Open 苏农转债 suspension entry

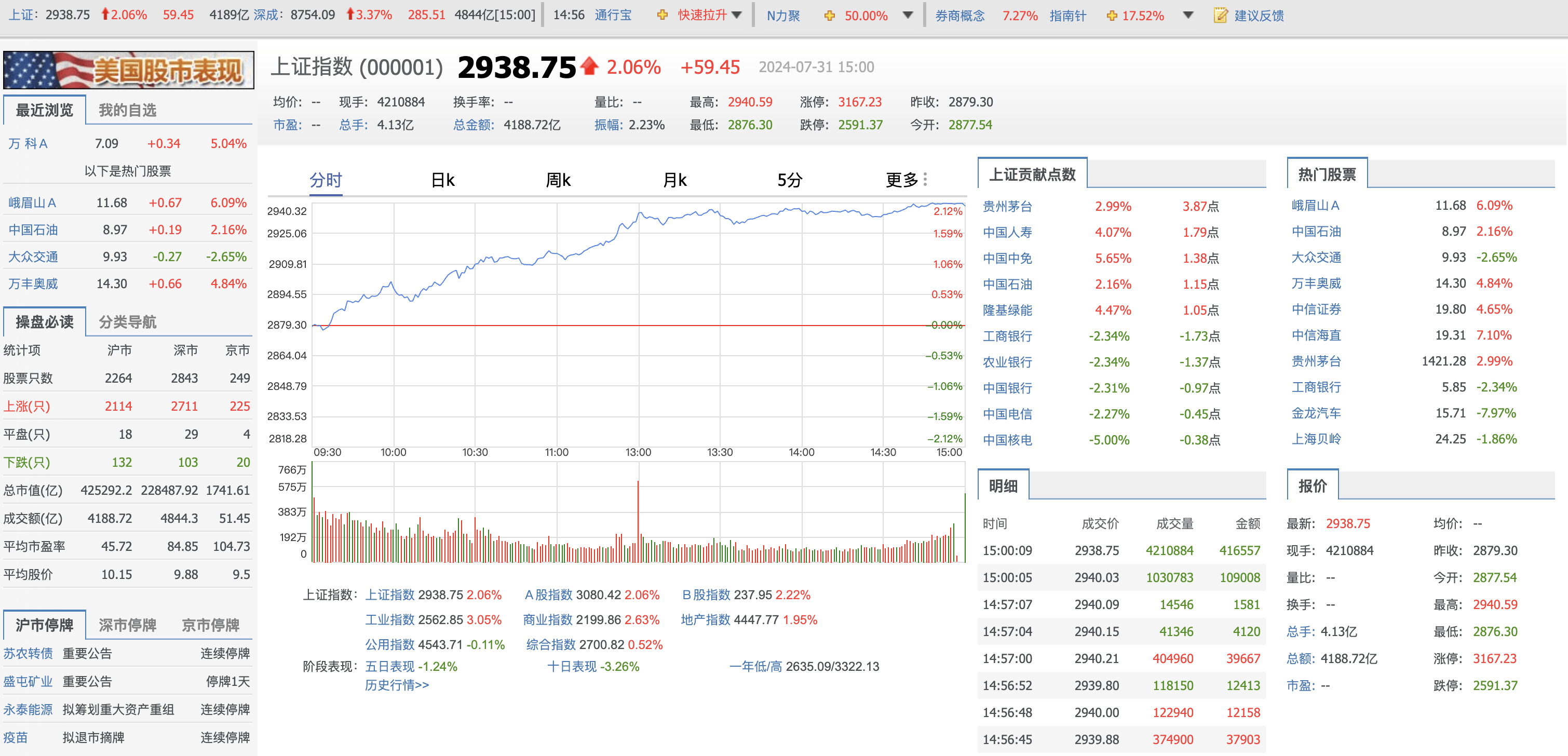[x=28, y=653]
